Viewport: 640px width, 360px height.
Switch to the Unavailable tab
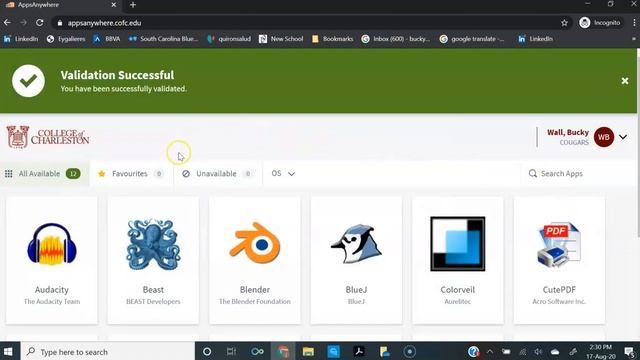tap(218, 173)
